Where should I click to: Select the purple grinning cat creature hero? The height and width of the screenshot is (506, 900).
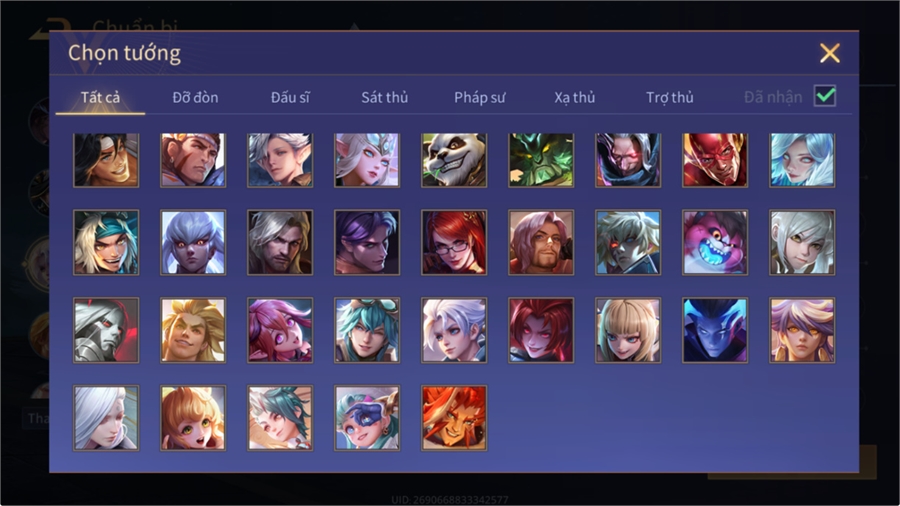pyautogui.click(x=715, y=242)
